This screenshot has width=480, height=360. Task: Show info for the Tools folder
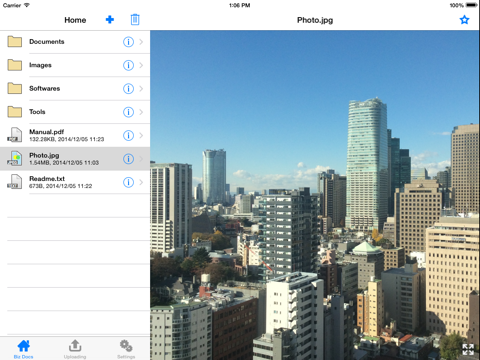(128, 112)
